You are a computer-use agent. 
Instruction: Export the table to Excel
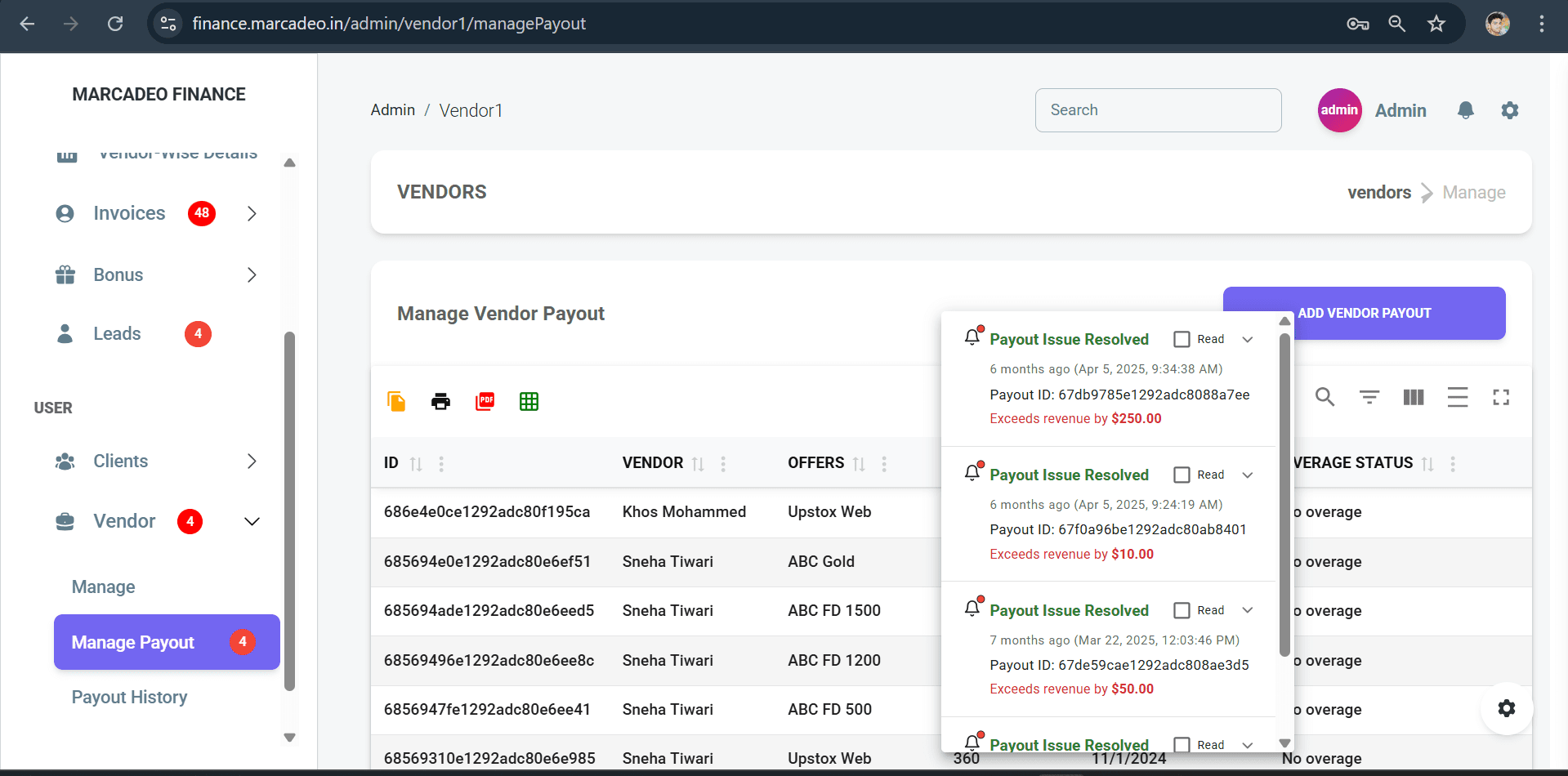pos(529,401)
